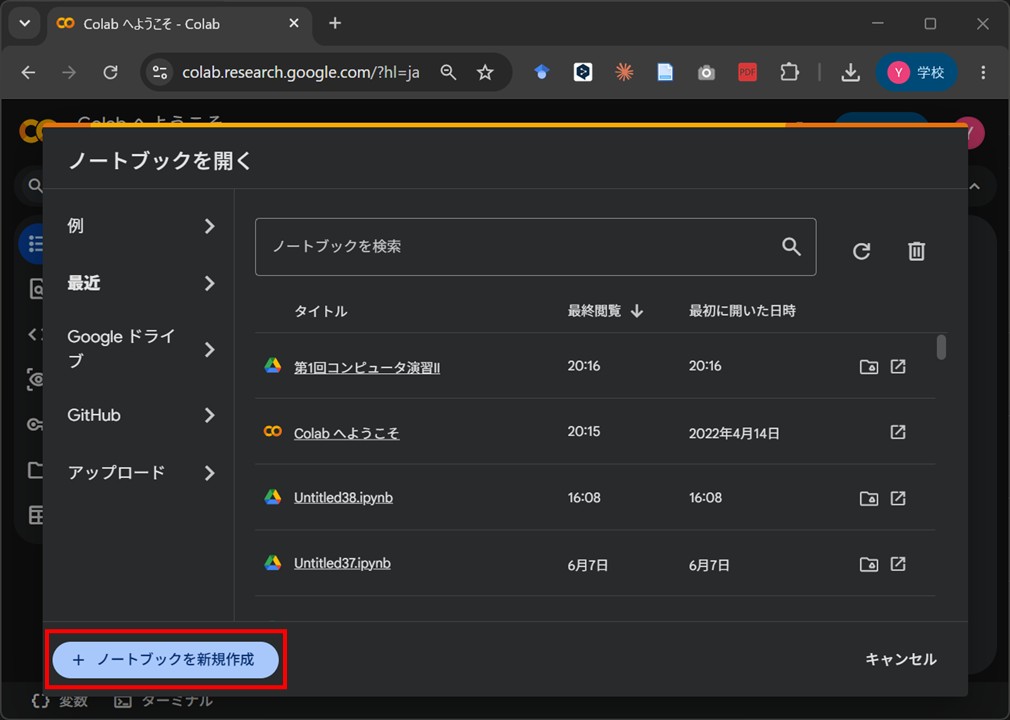Viewport: 1010px width, 720px height.
Task: Open Untitled37.ipynb in new tab icon
Action: coord(898,564)
